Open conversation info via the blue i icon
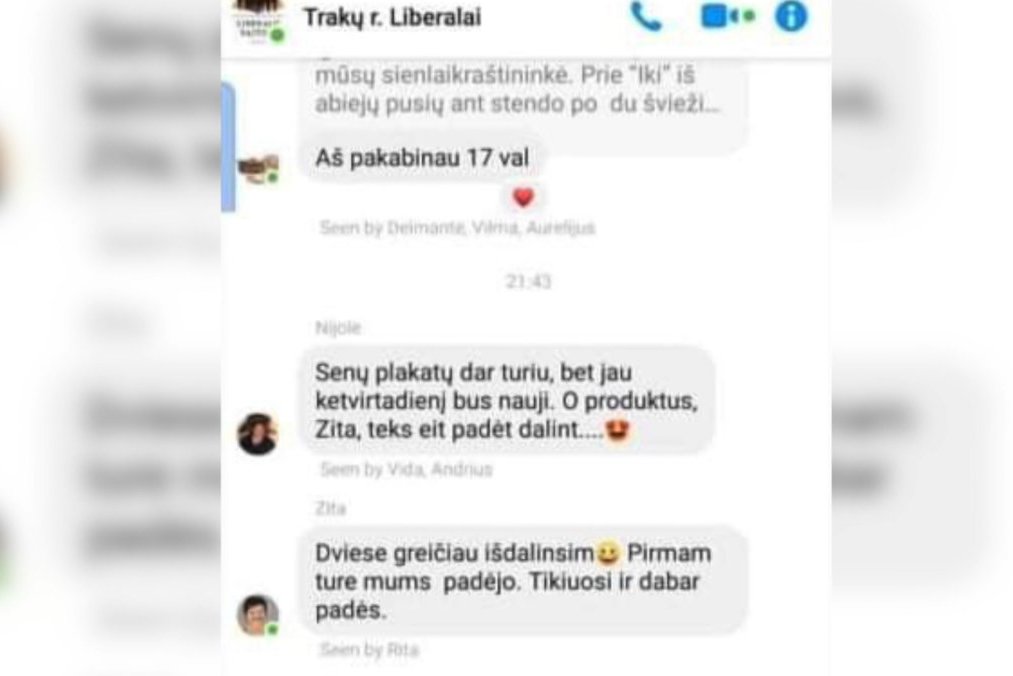This screenshot has height=676, width=1013. [x=791, y=16]
